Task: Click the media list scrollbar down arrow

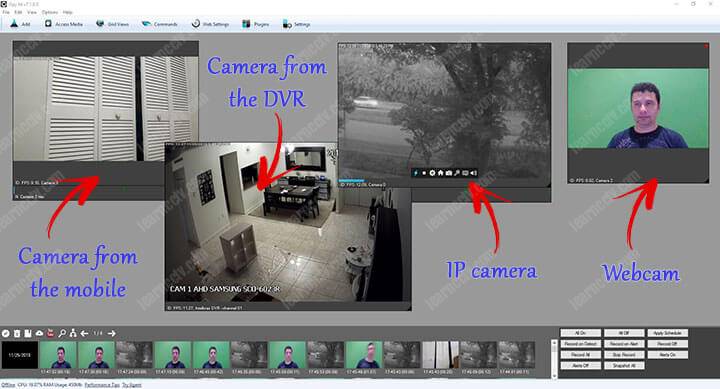Action: click(554, 376)
